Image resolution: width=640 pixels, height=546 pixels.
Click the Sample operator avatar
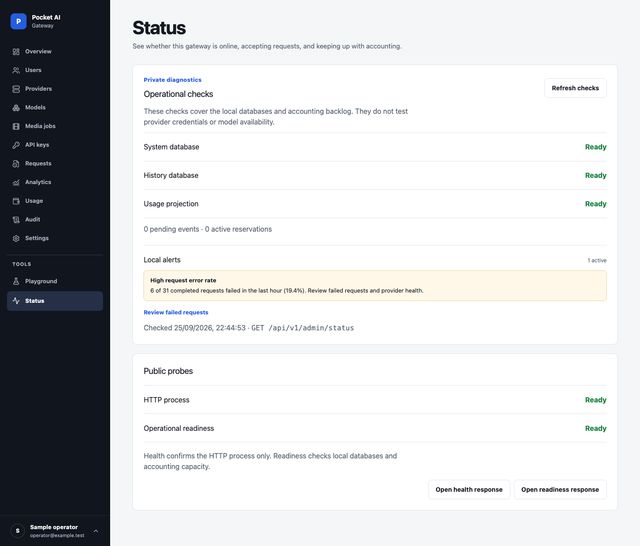click(18, 530)
